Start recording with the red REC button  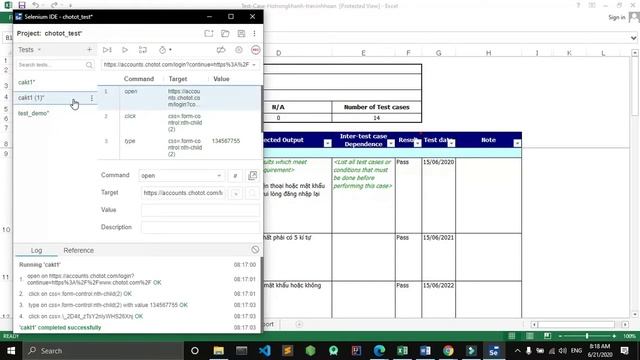point(256,50)
